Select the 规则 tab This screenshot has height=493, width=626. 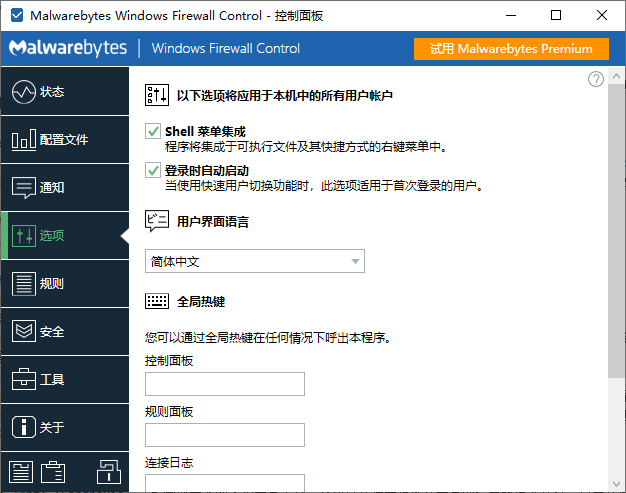[x=65, y=283]
